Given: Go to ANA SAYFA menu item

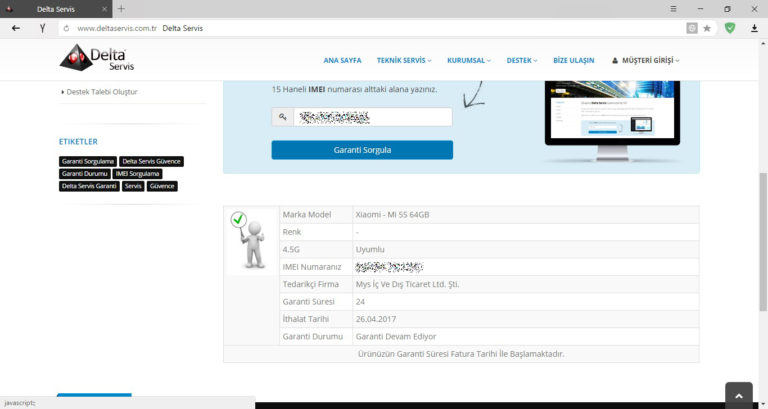Looking at the screenshot, I should coord(342,60).
